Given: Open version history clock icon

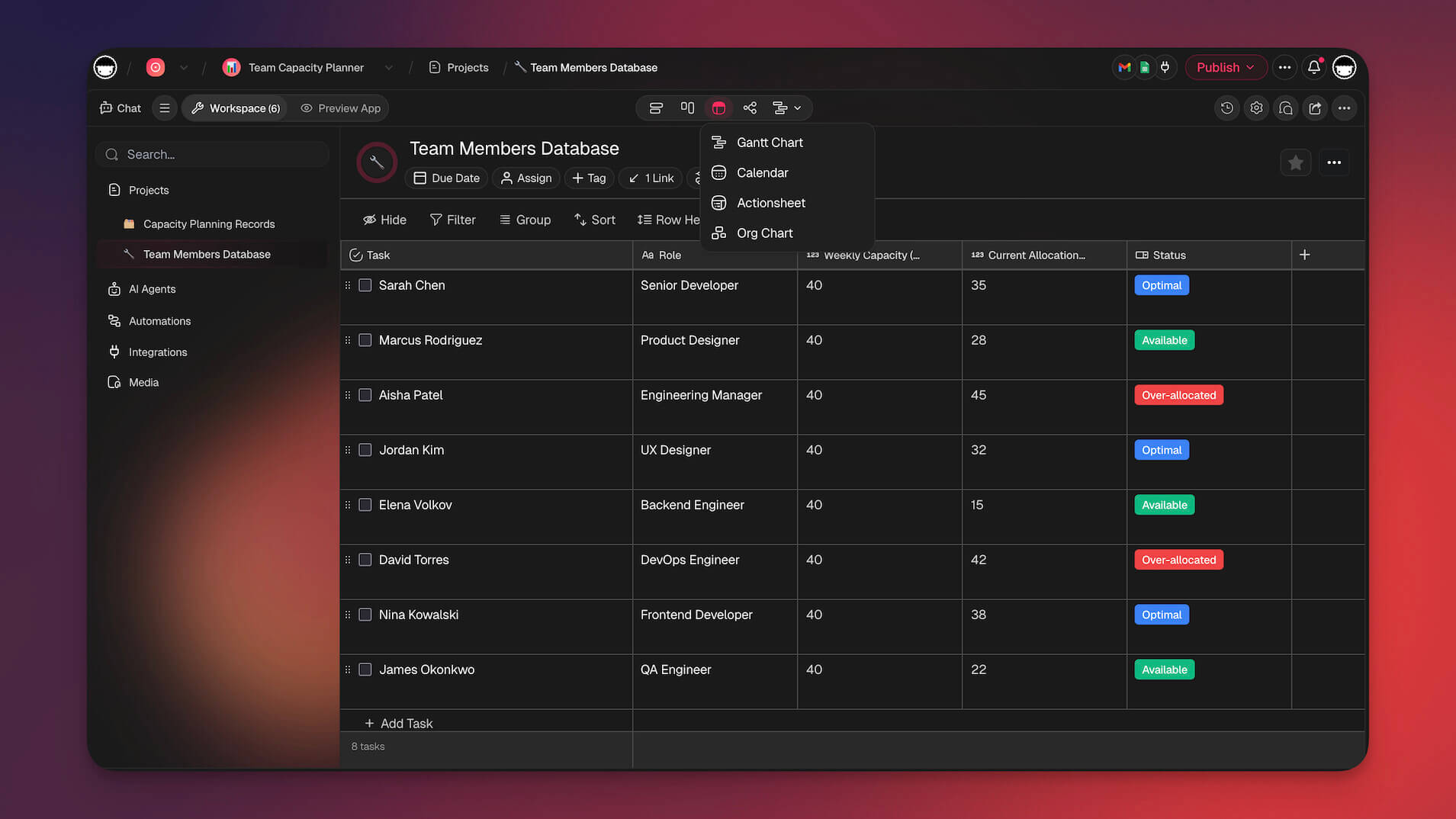Looking at the screenshot, I should click(1226, 108).
